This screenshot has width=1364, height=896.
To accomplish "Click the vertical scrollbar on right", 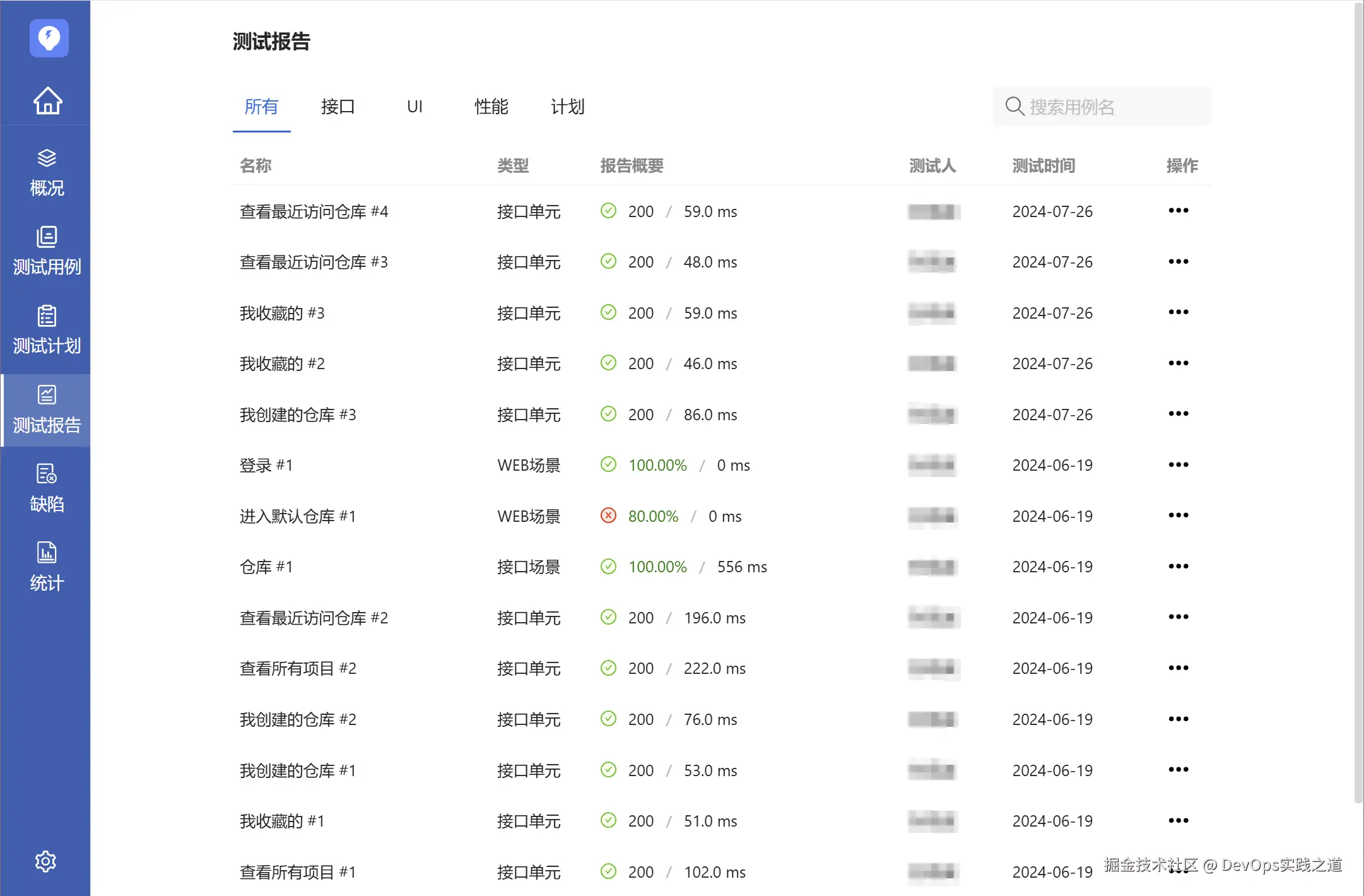I will (x=1358, y=404).
